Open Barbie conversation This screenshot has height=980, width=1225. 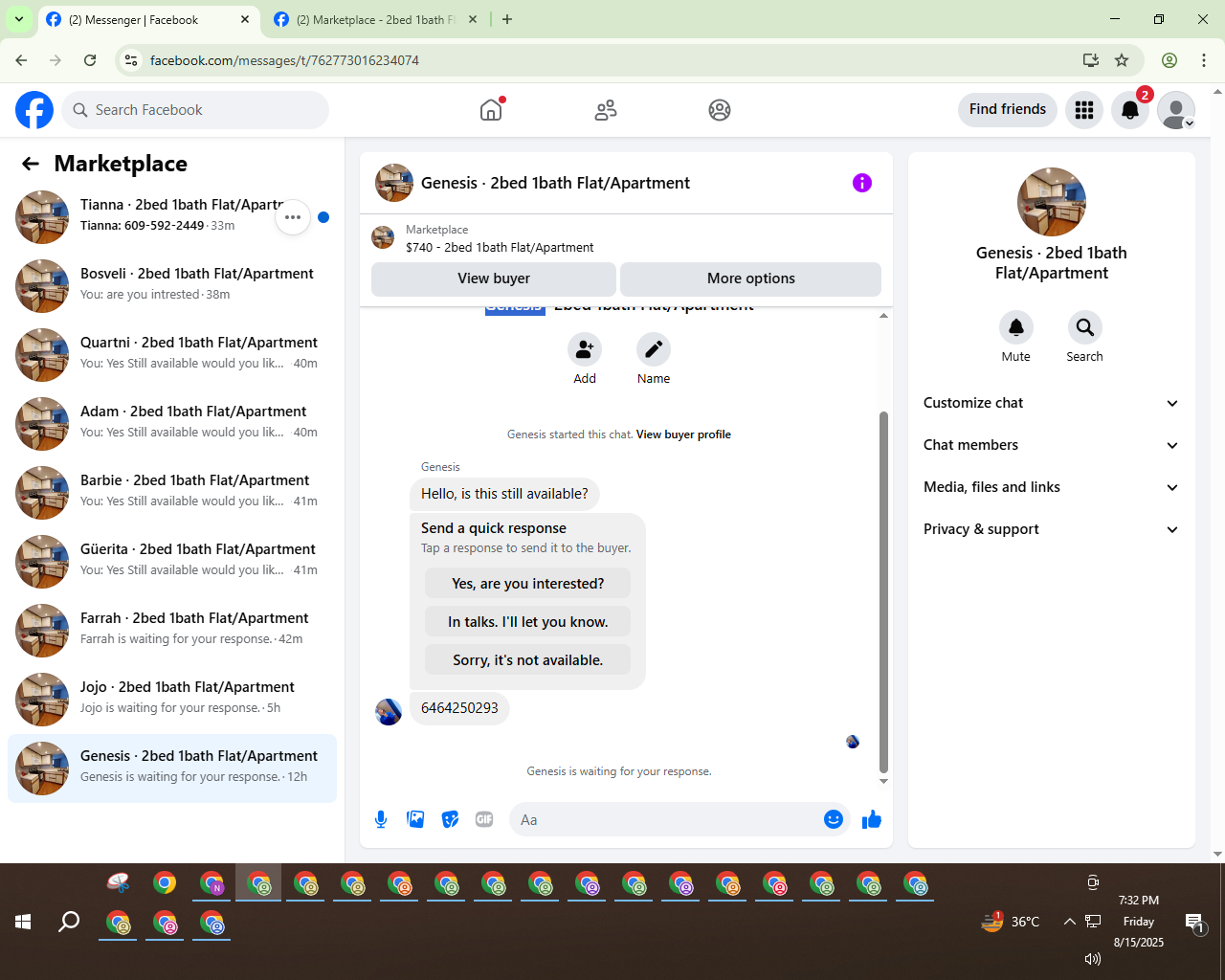click(172, 493)
